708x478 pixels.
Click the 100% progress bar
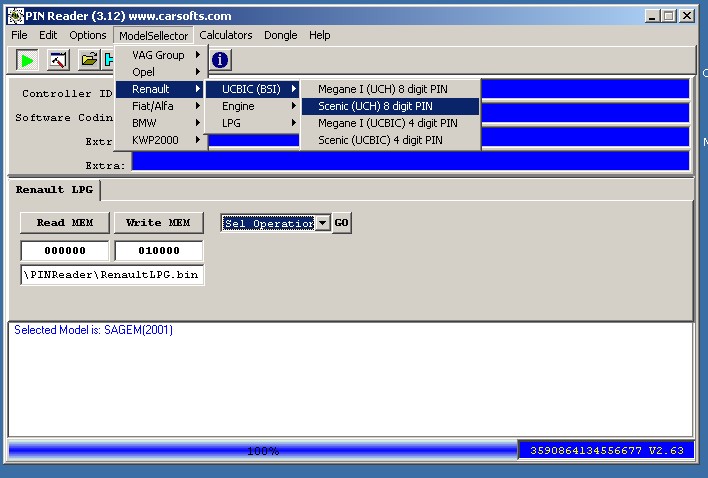262,451
